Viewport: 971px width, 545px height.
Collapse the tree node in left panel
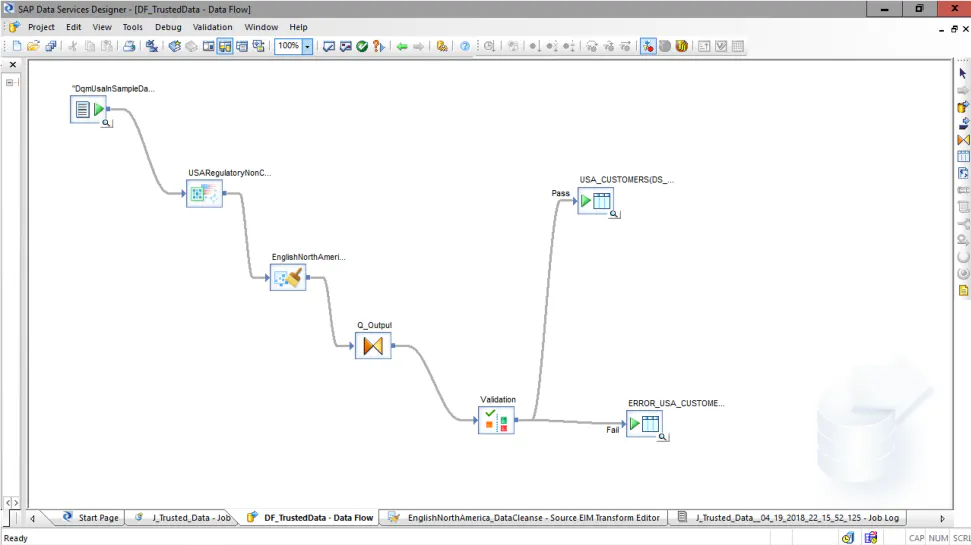pyautogui.click(x=9, y=82)
